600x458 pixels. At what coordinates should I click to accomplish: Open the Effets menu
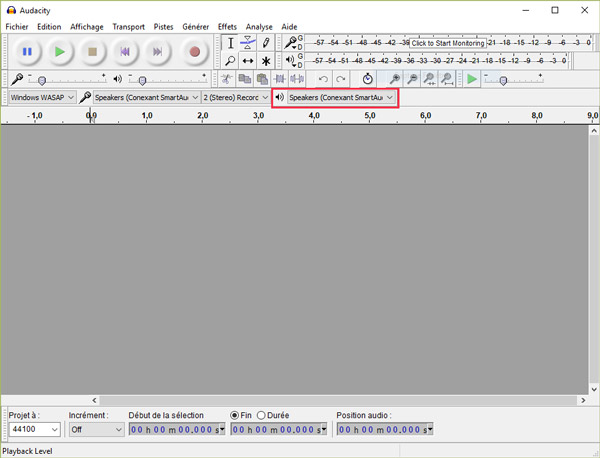click(227, 27)
